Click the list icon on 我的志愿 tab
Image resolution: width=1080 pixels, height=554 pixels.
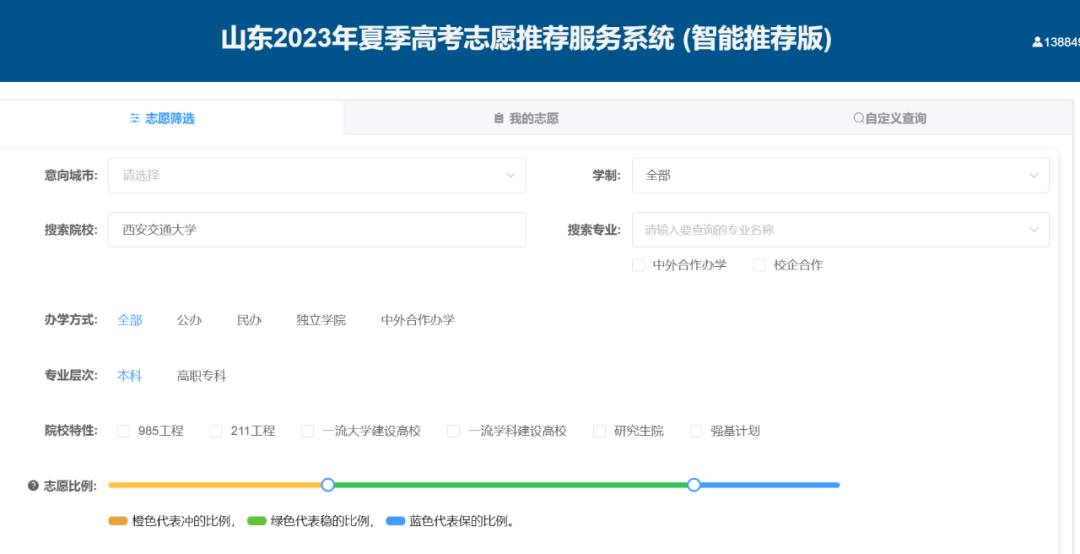click(x=499, y=118)
